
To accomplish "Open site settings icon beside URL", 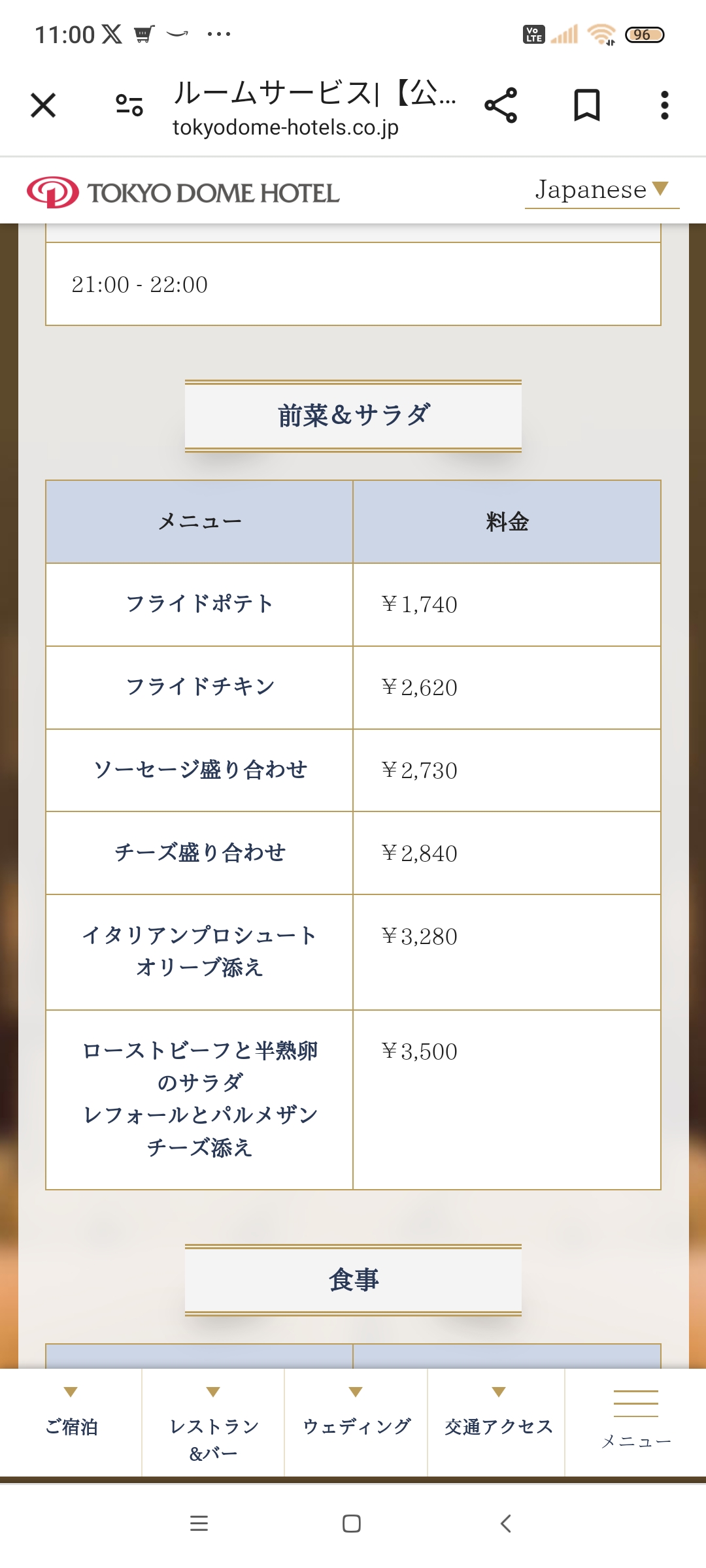I will pos(129,105).
